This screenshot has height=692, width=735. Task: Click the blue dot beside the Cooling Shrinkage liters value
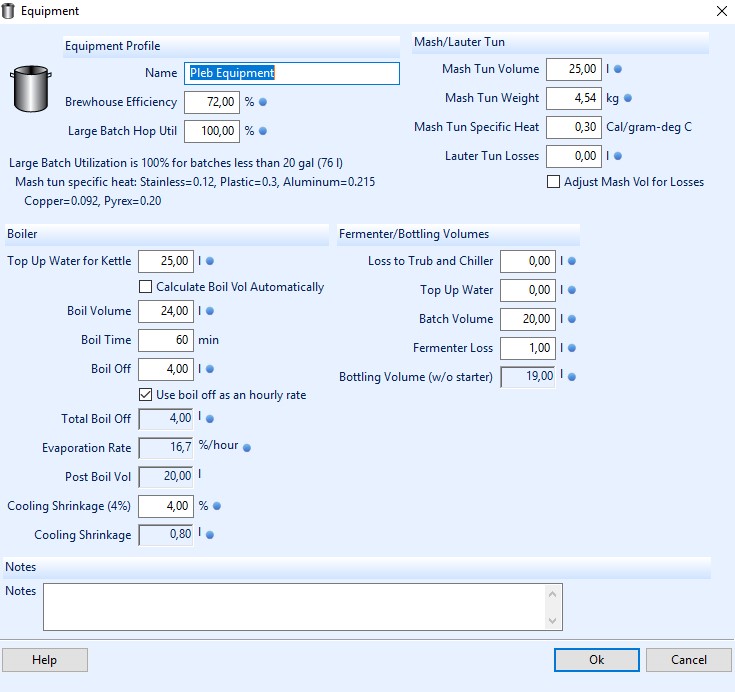[x=210, y=534]
